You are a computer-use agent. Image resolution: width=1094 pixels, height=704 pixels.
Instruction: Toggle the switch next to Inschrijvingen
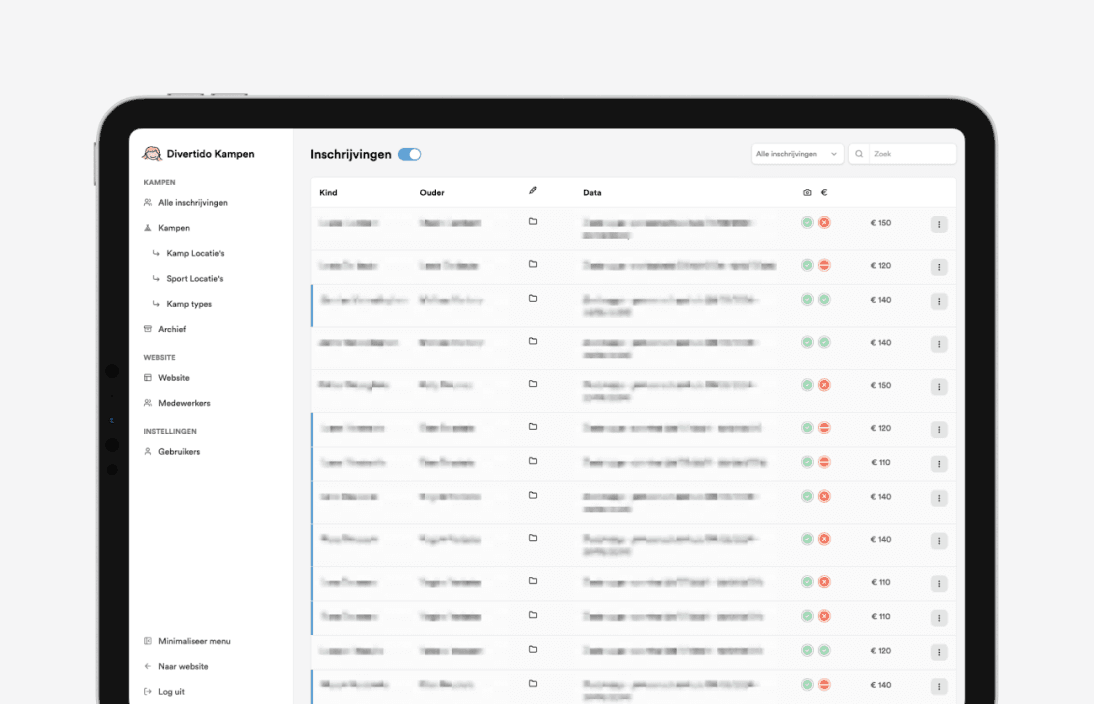(x=409, y=154)
